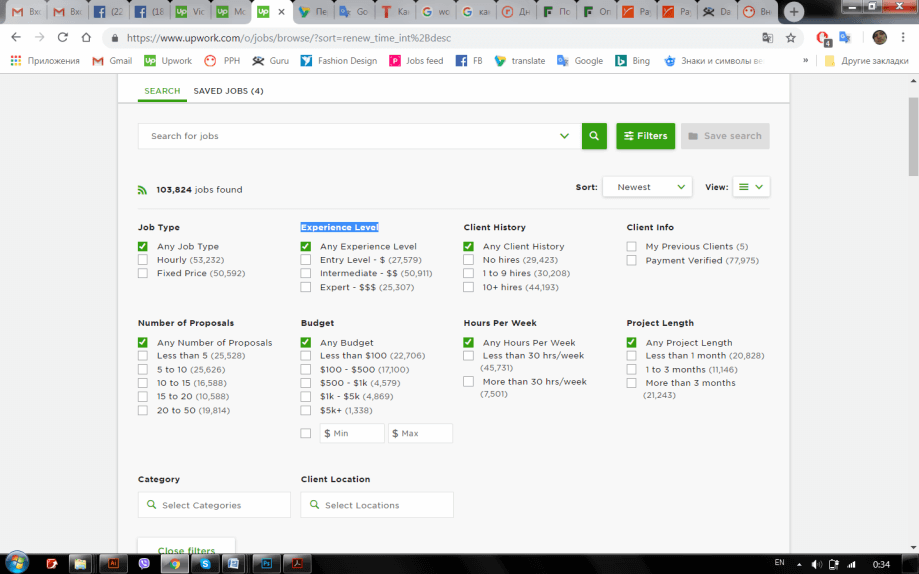Open the Select Locations selector
Viewport: 919px width, 574px height.
377,505
